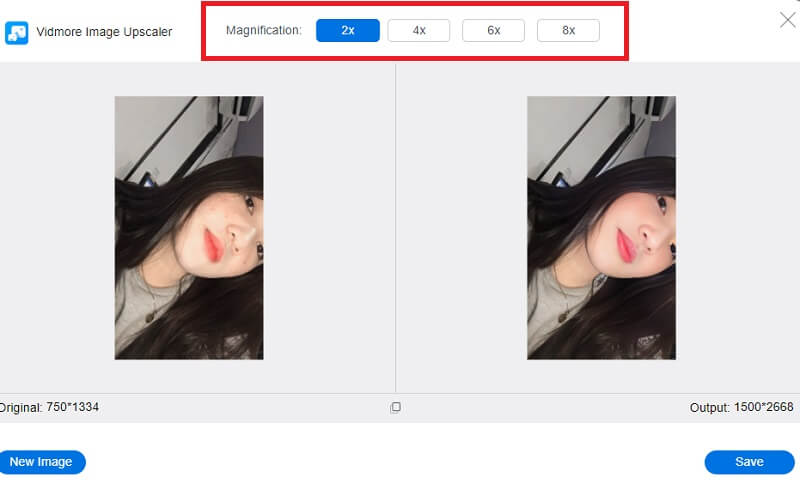The width and height of the screenshot is (800, 483).
Task: Click the upscaled output photo on right
Action: tap(601, 227)
